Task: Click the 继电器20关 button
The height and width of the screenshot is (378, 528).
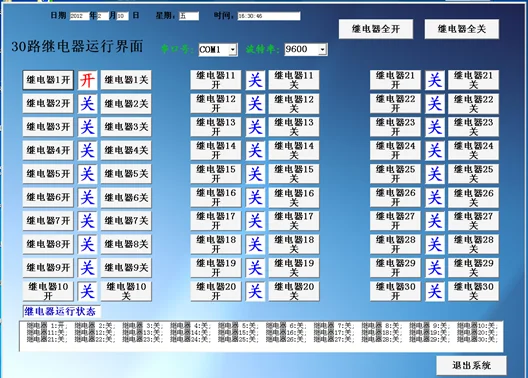Action: (x=294, y=291)
